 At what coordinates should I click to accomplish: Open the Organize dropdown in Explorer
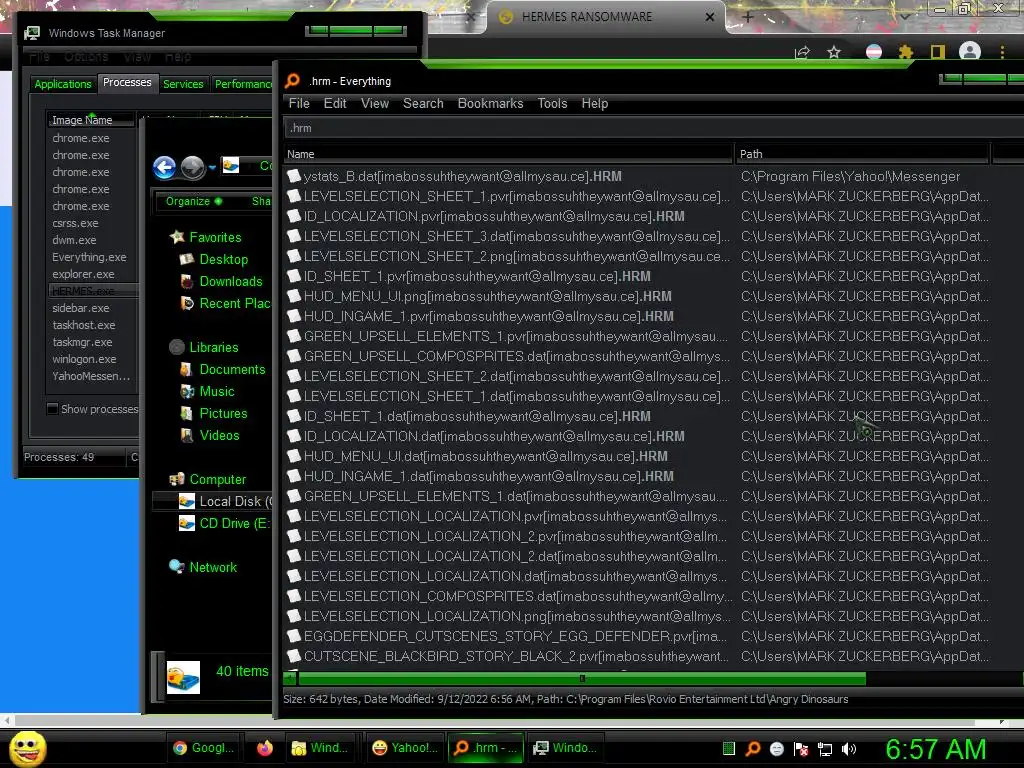(194, 201)
